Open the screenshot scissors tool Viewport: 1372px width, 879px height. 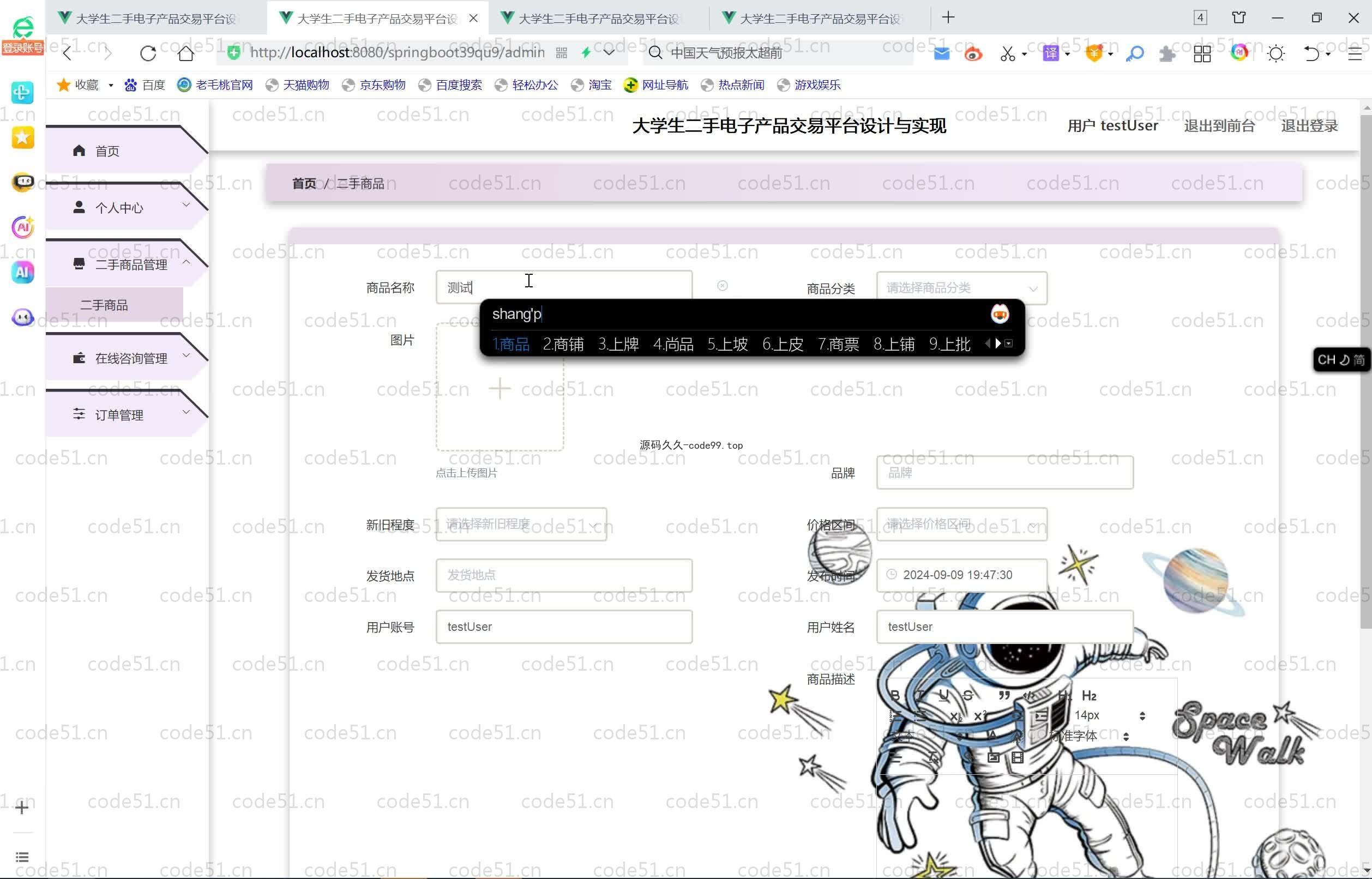click(x=1007, y=53)
